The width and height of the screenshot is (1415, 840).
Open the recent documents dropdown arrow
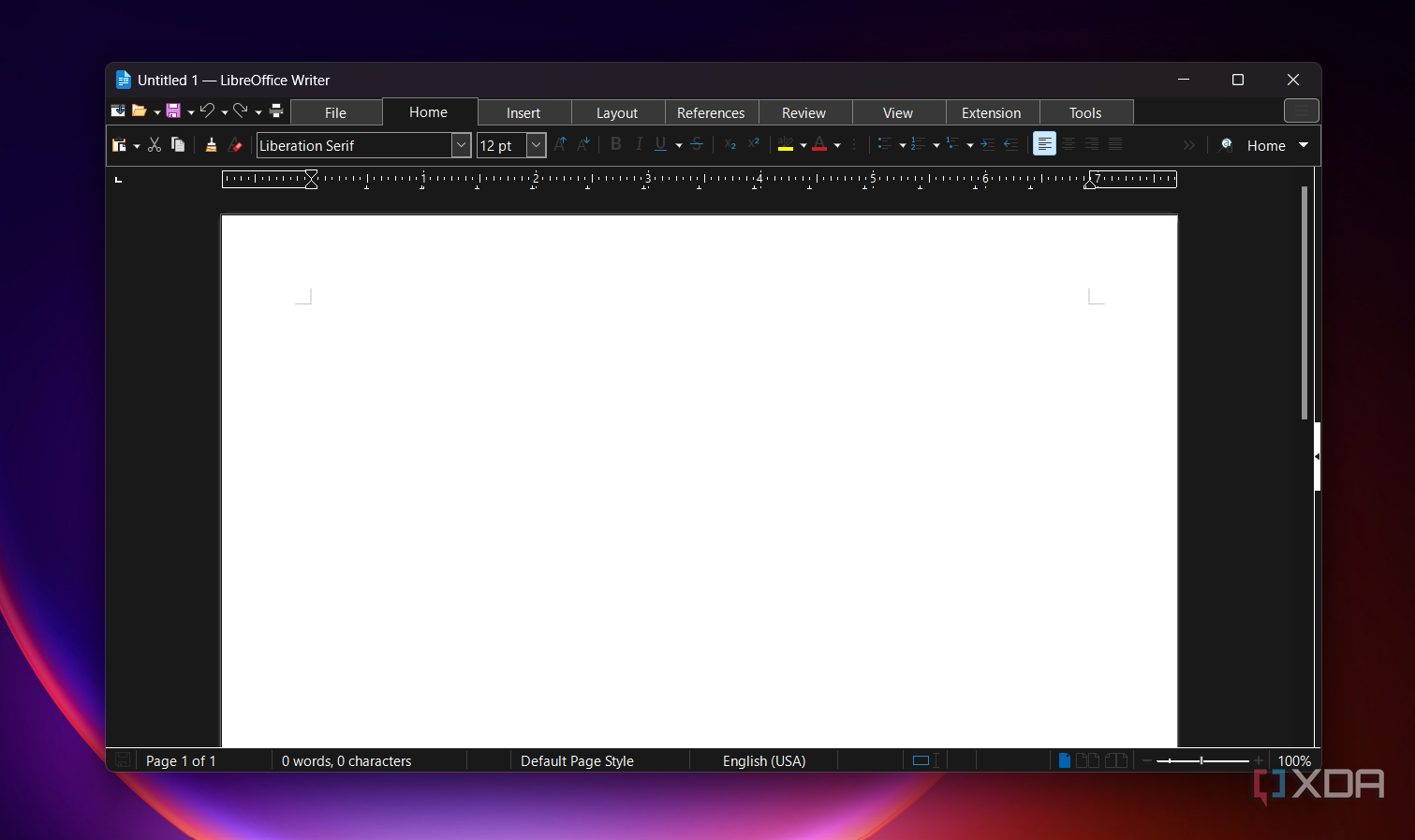click(x=156, y=112)
